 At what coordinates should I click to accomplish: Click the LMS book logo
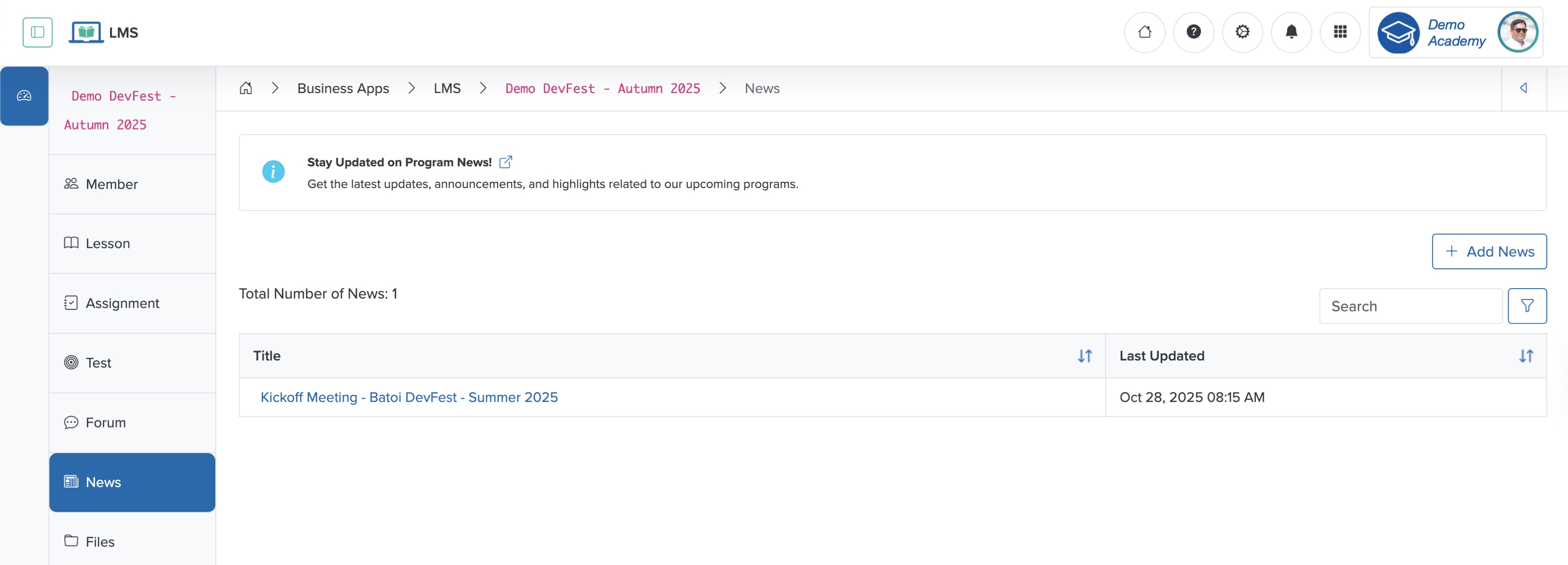coord(87,32)
